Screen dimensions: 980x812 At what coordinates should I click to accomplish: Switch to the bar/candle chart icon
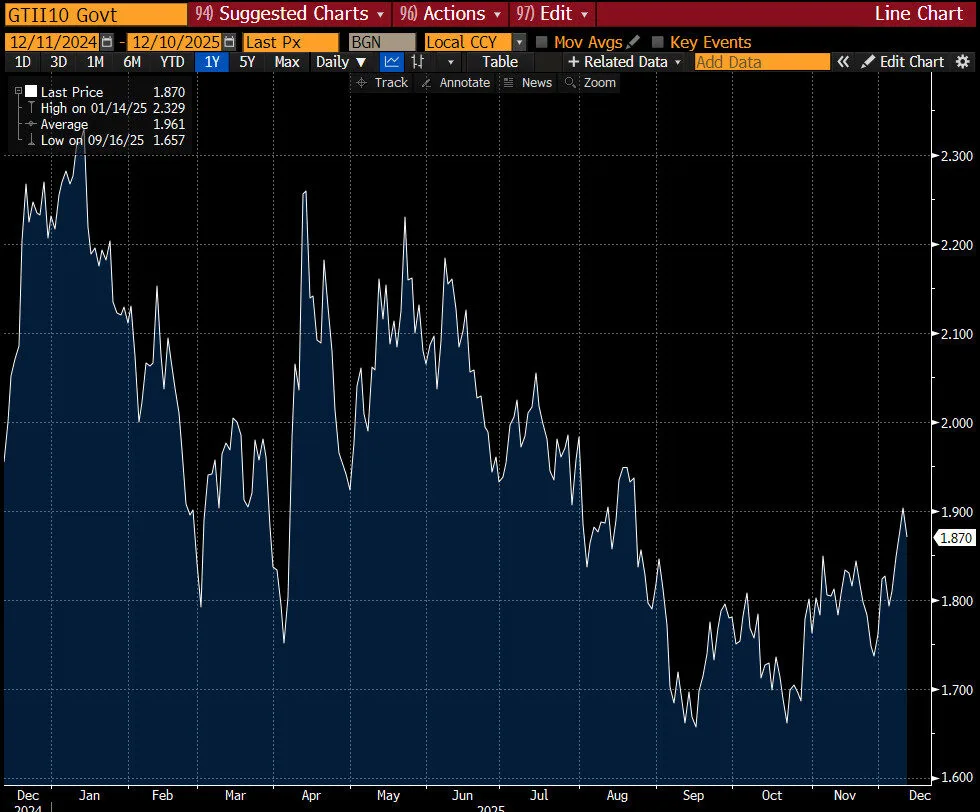418,62
